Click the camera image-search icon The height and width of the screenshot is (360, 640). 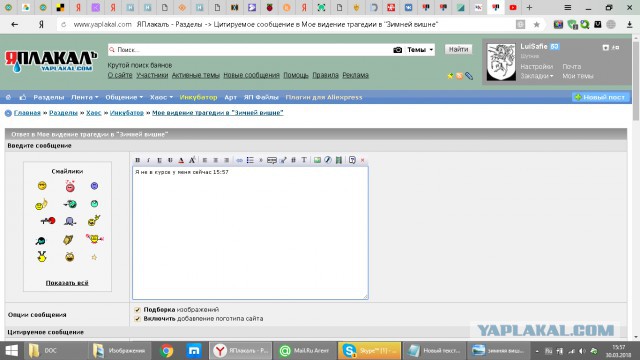click(x=398, y=50)
